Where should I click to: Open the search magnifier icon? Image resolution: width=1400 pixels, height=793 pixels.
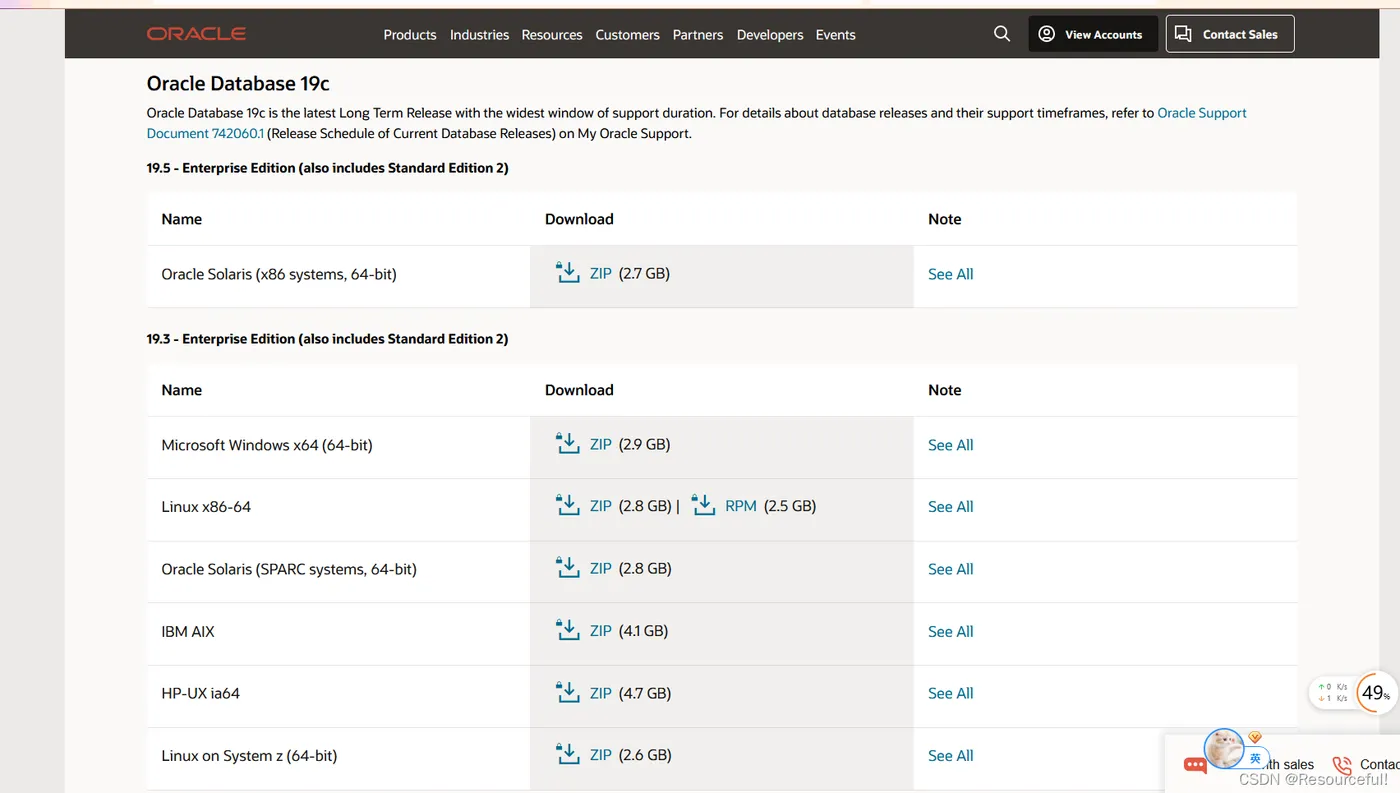tap(1002, 34)
